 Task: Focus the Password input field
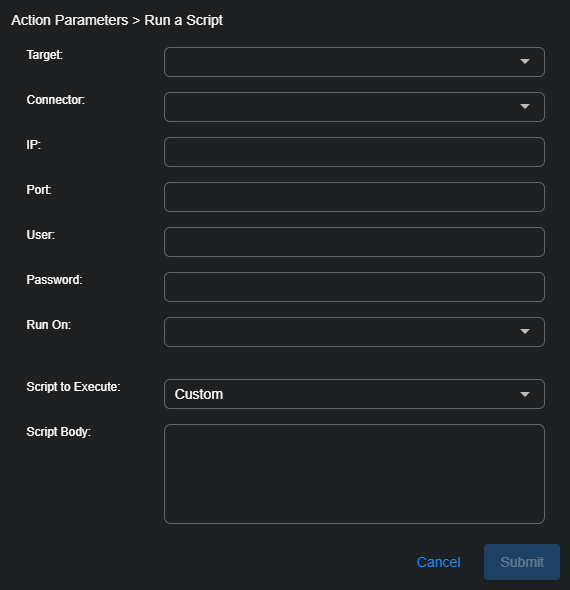[354, 287]
